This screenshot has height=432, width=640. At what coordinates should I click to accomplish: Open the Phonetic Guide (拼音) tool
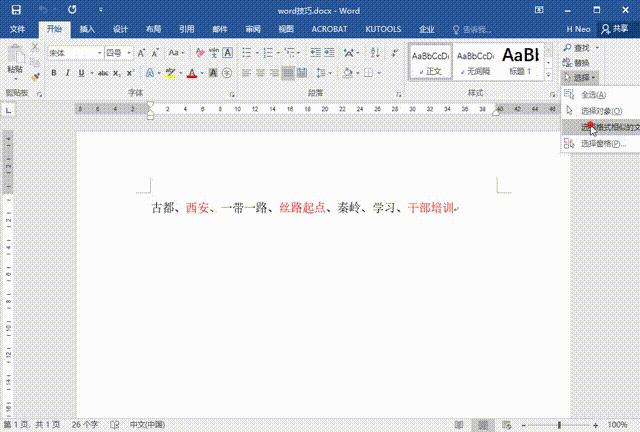click(213, 53)
